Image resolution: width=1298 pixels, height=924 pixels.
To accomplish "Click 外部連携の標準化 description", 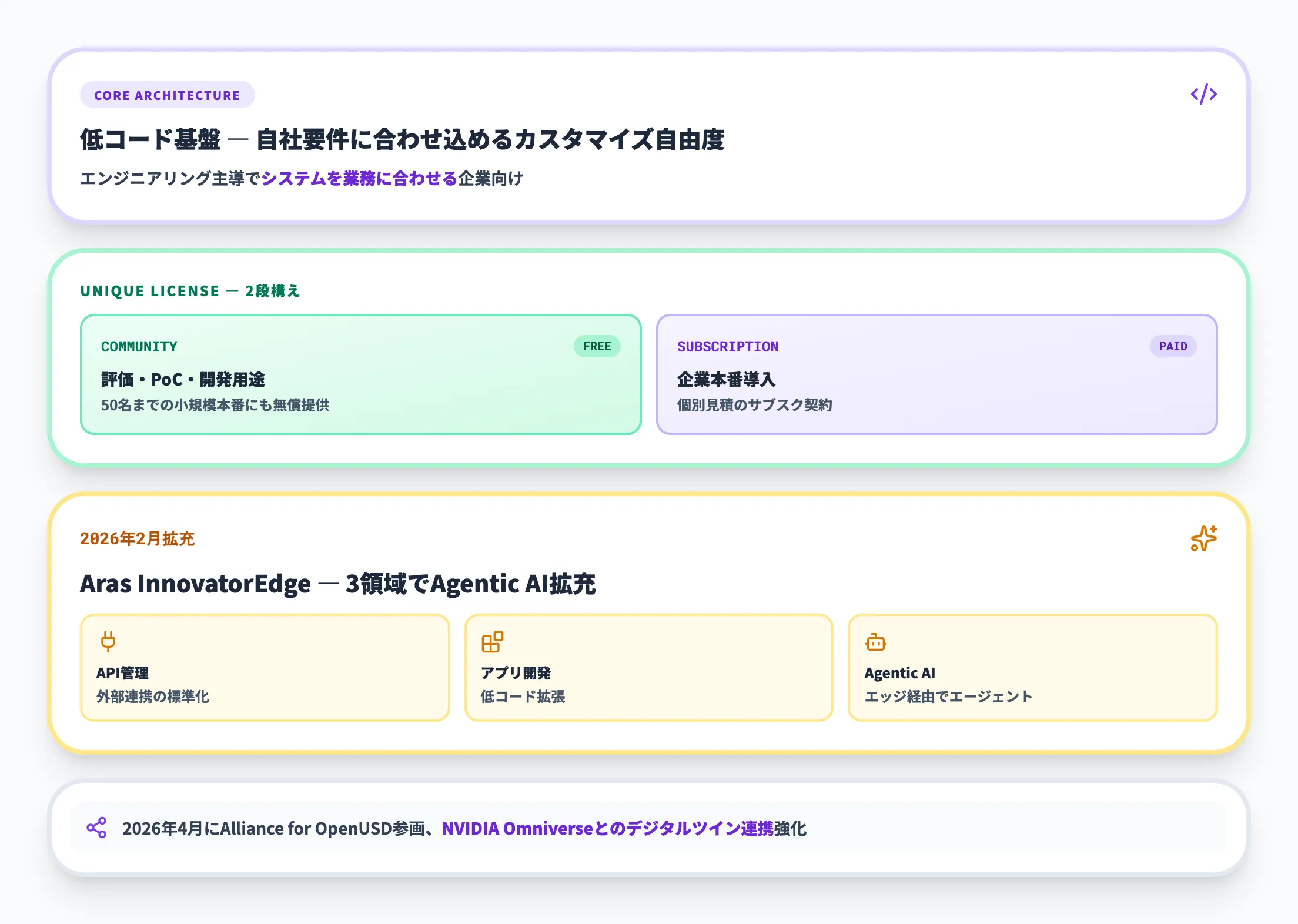I will click(x=153, y=697).
